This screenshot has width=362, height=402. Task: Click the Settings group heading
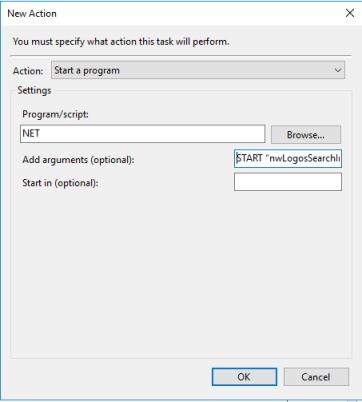34,90
